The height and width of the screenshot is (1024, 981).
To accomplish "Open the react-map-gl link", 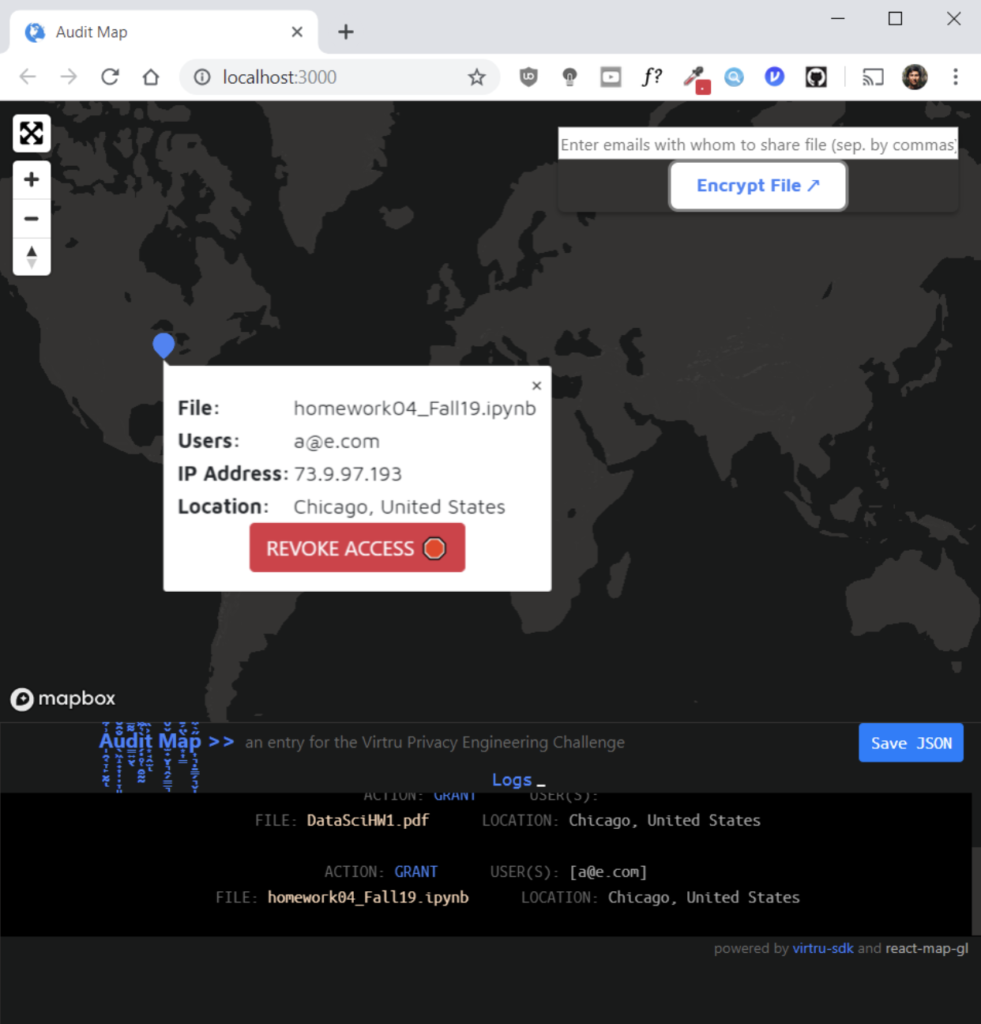I will [926, 949].
